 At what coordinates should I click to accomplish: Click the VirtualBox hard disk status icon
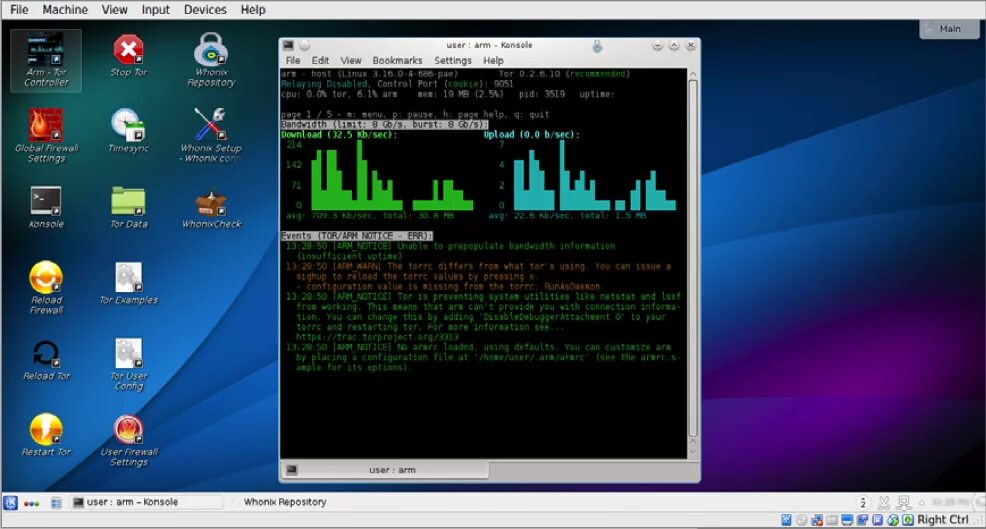(x=786, y=520)
